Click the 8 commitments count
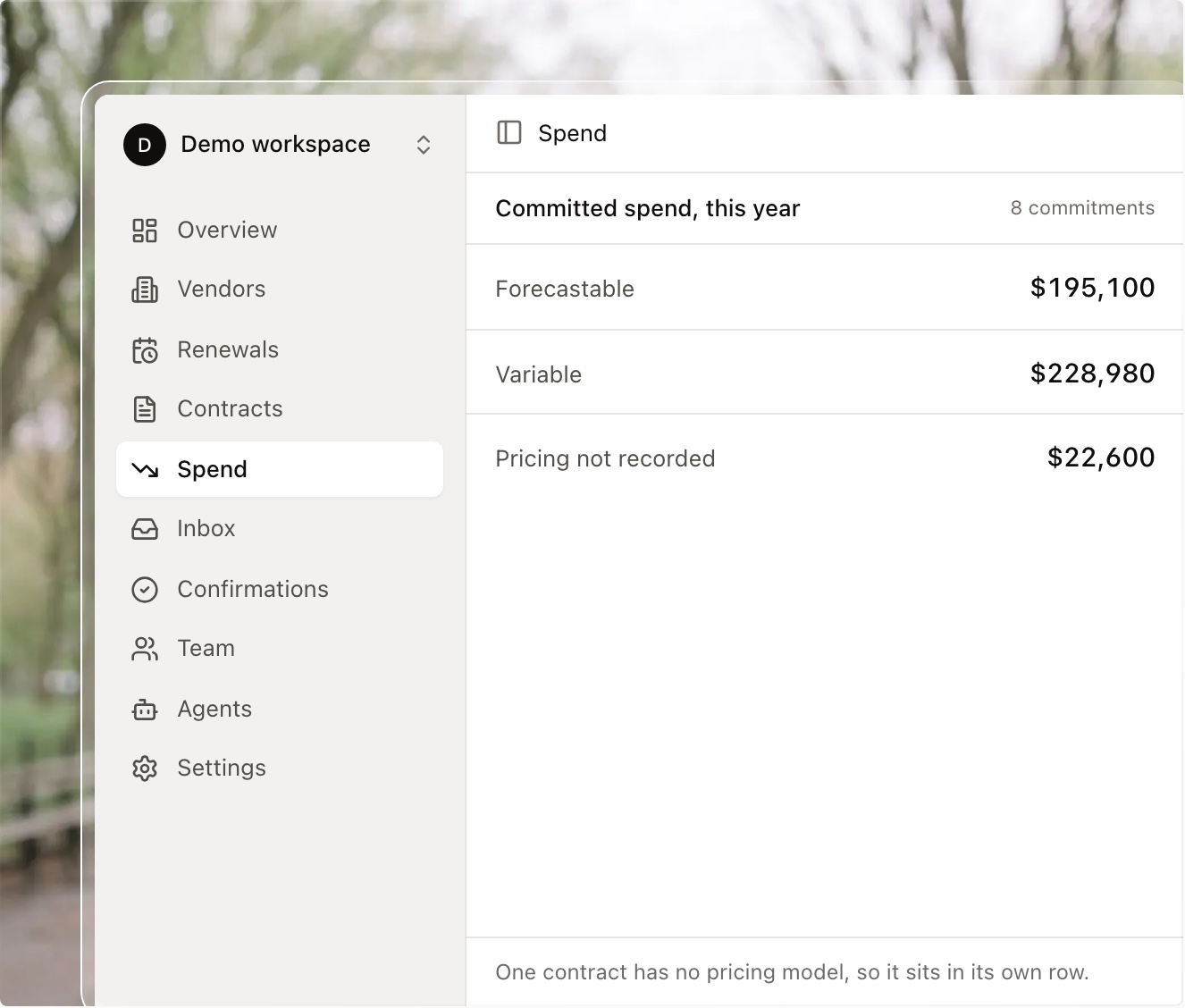The height and width of the screenshot is (1008, 1185). click(x=1082, y=208)
